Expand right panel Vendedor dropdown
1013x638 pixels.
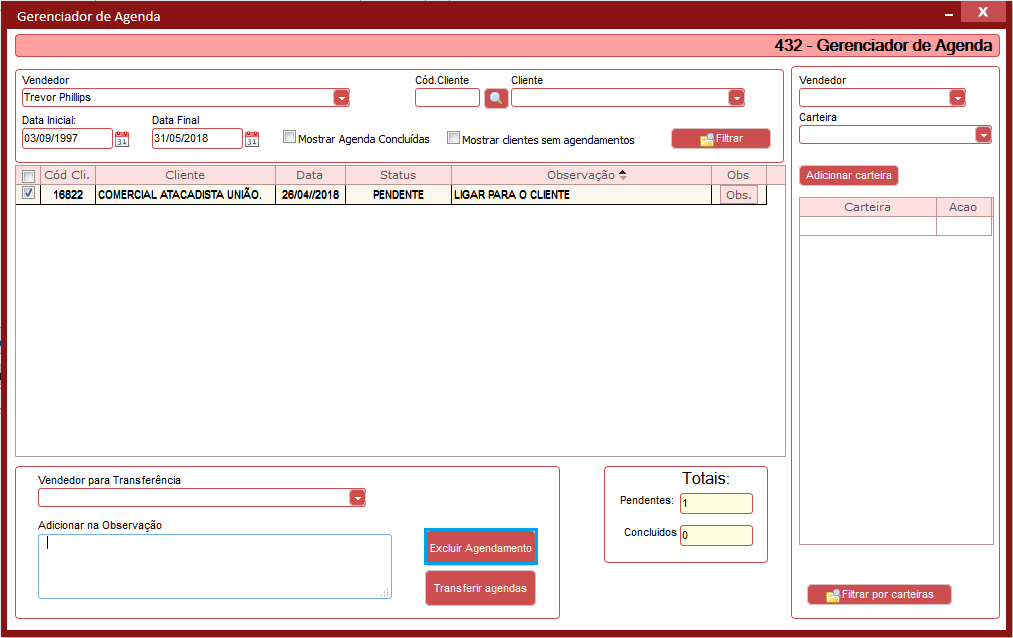tap(957, 98)
